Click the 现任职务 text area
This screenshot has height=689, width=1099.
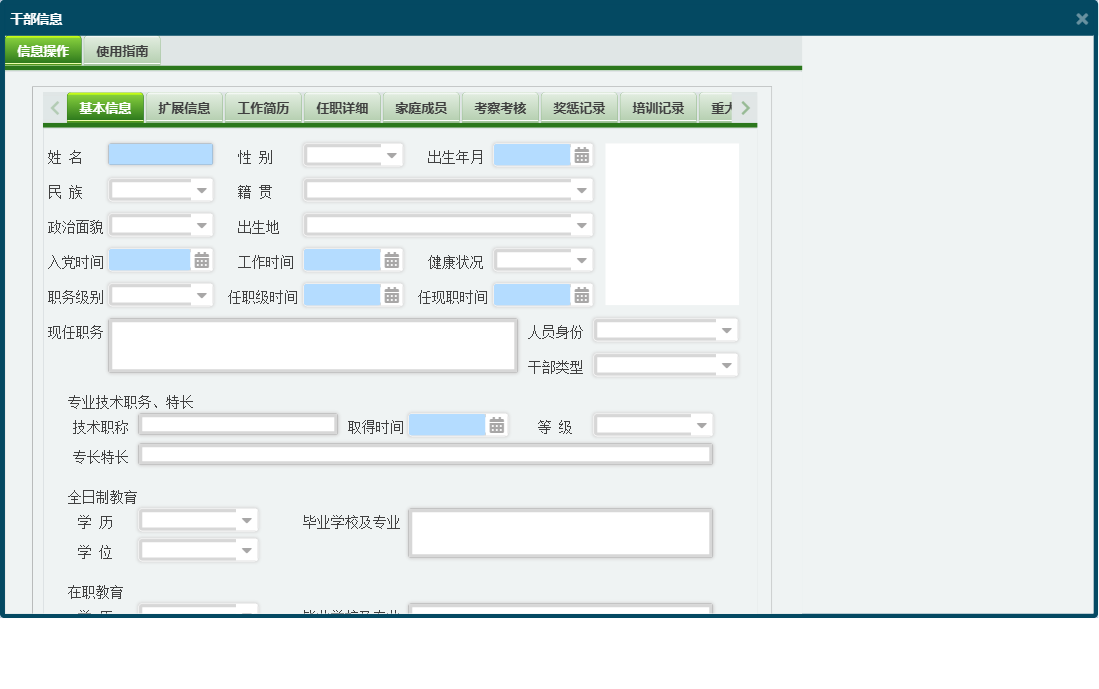click(x=312, y=344)
